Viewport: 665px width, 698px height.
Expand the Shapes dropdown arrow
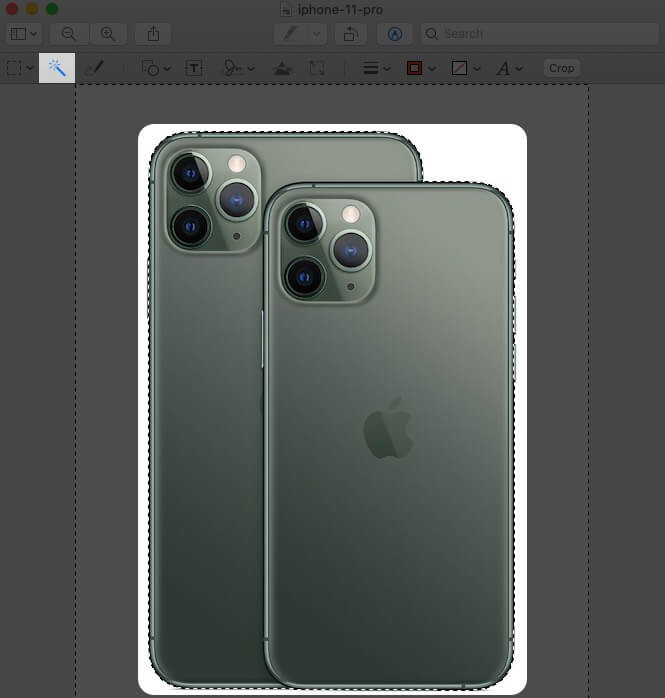click(x=167, y=69)
